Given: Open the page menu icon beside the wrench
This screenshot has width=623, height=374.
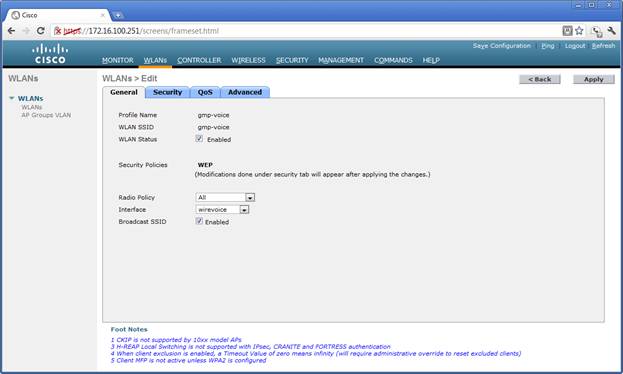Looking at the screenshot, I should 597,31.
